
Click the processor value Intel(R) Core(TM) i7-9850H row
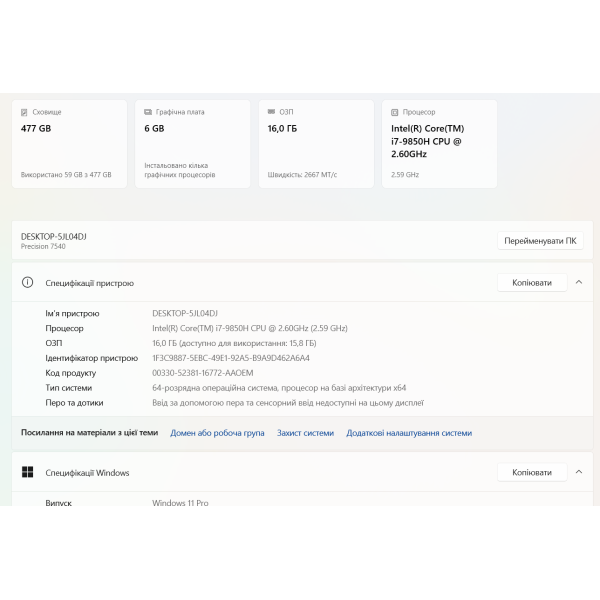[x=250, y=328]
